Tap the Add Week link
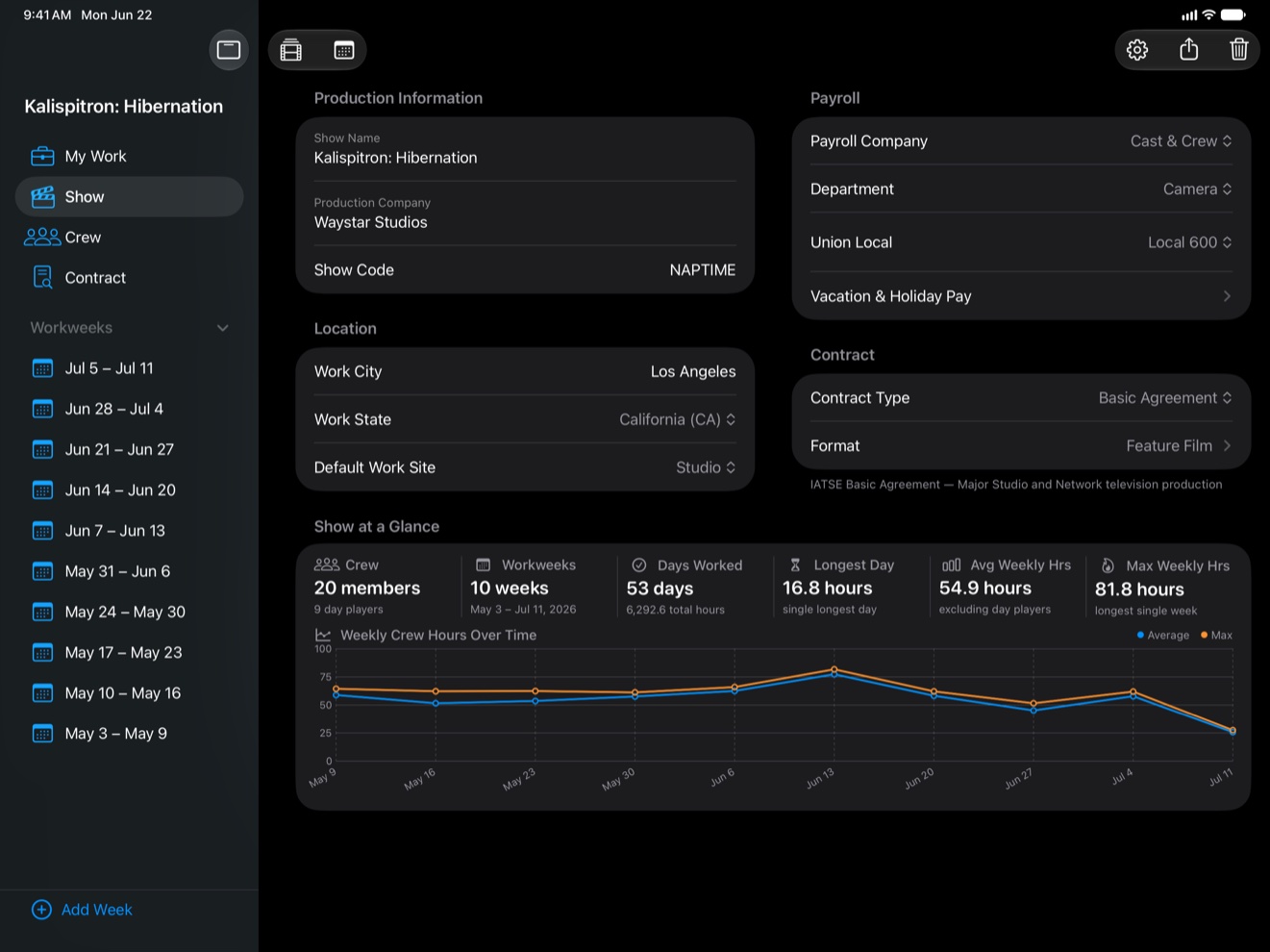The height and width of the screenshot is (952, 1270). [x=97, y=910]
